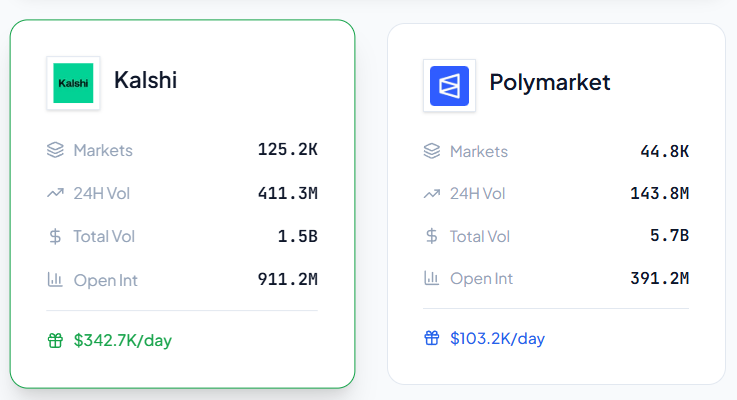
Task: Click the bar chart icon in Polymarket card
Action: coord(431,278)
